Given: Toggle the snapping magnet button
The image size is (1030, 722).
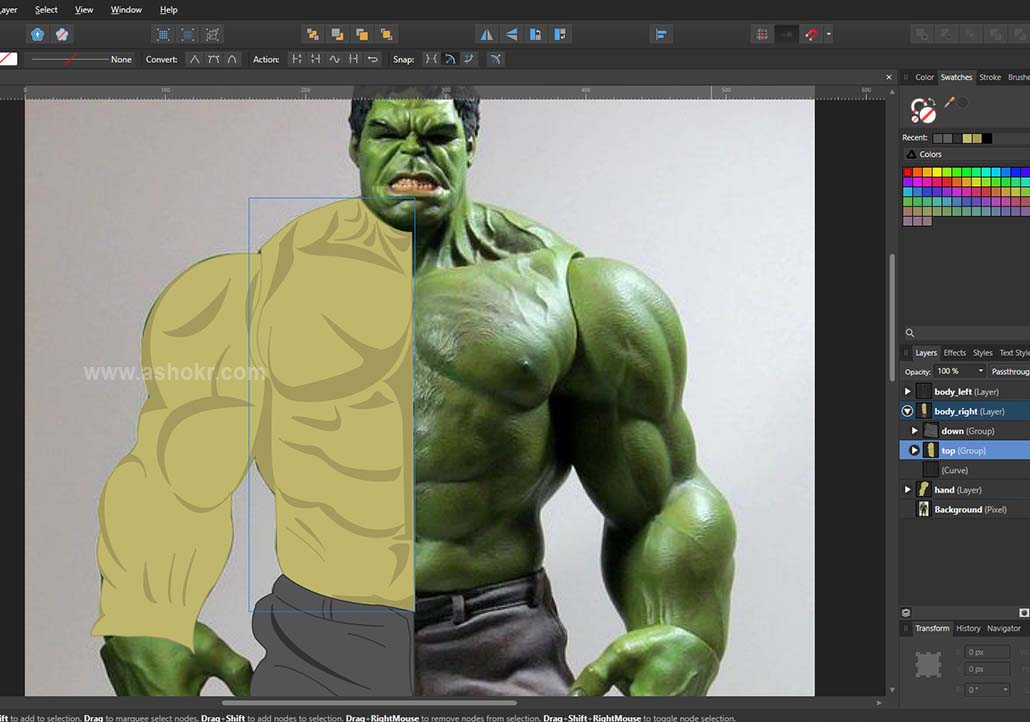Looking at the screenshot, I should coord(812,34).
